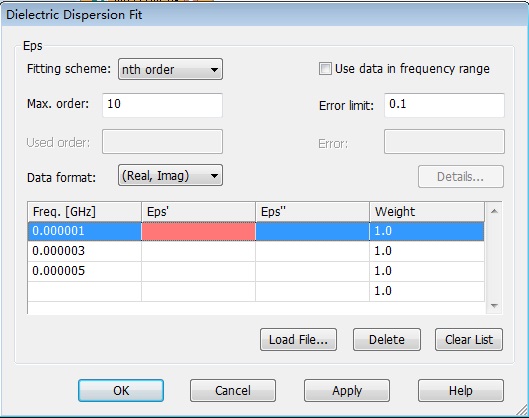Open the Fitting scheme dropdown

(x=170, y=69)
